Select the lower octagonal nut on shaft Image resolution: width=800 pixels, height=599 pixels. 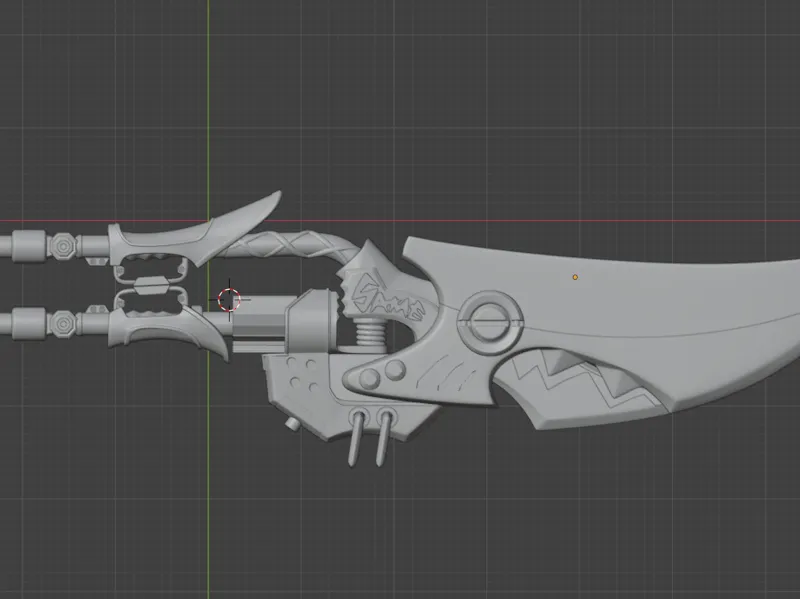tap(63, 323)
